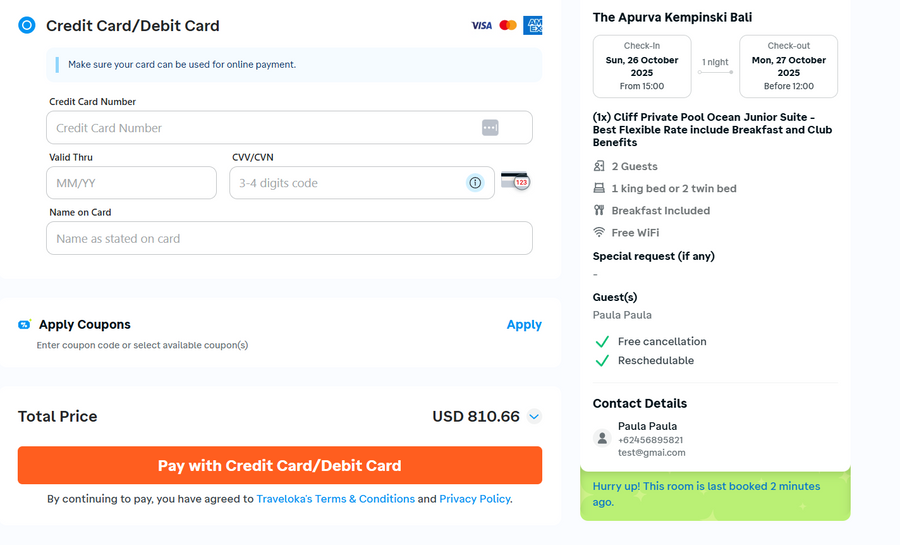Screen dimensions: 900x545
Task: Open Traveloka's Terms & Conditions link
Action: [x=335, y=498]
